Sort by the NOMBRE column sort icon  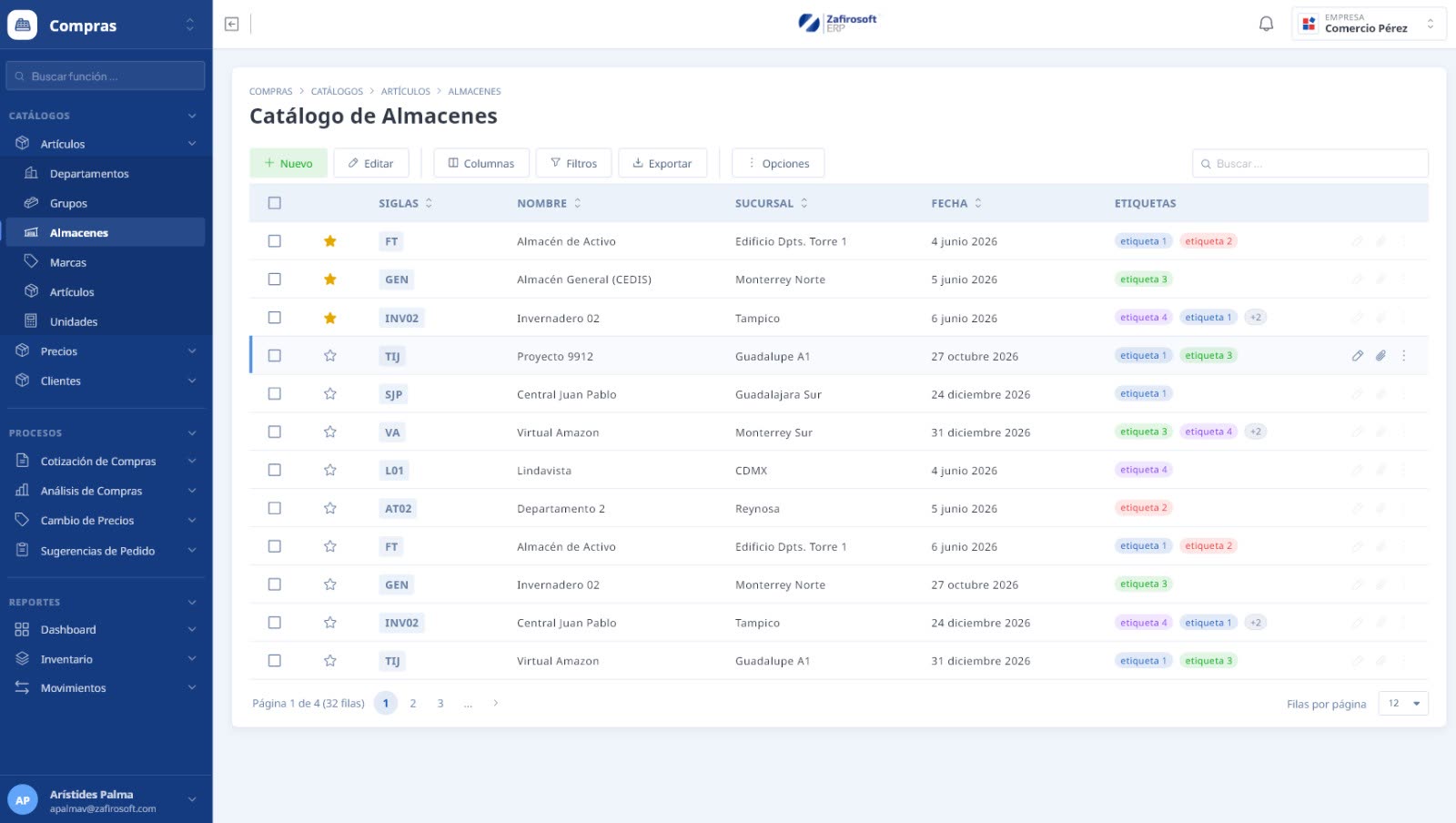[x=577, y=203]
